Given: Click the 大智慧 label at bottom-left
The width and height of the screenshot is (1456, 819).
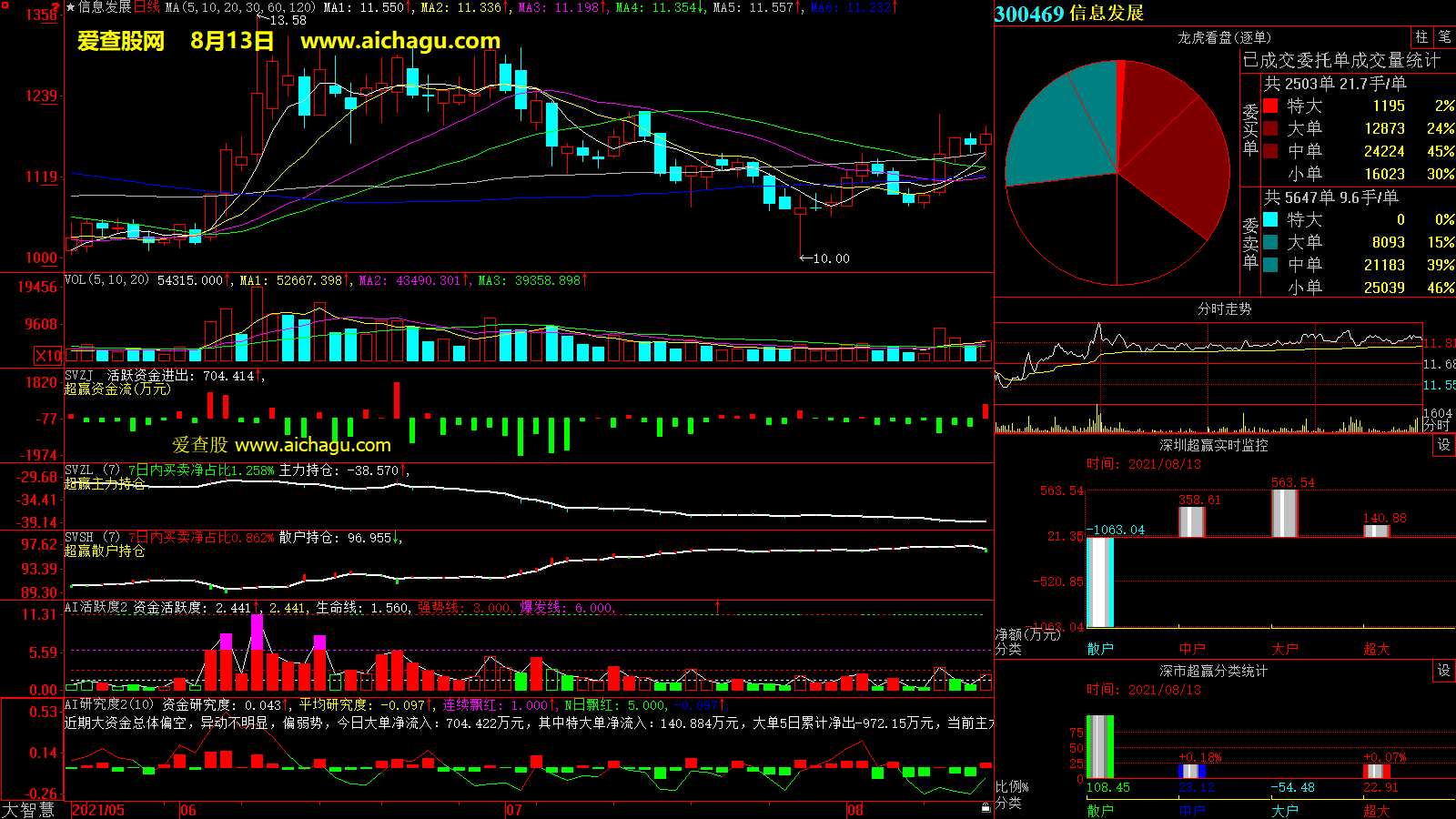Looking at the screenshot, I should tap(28, 810).
